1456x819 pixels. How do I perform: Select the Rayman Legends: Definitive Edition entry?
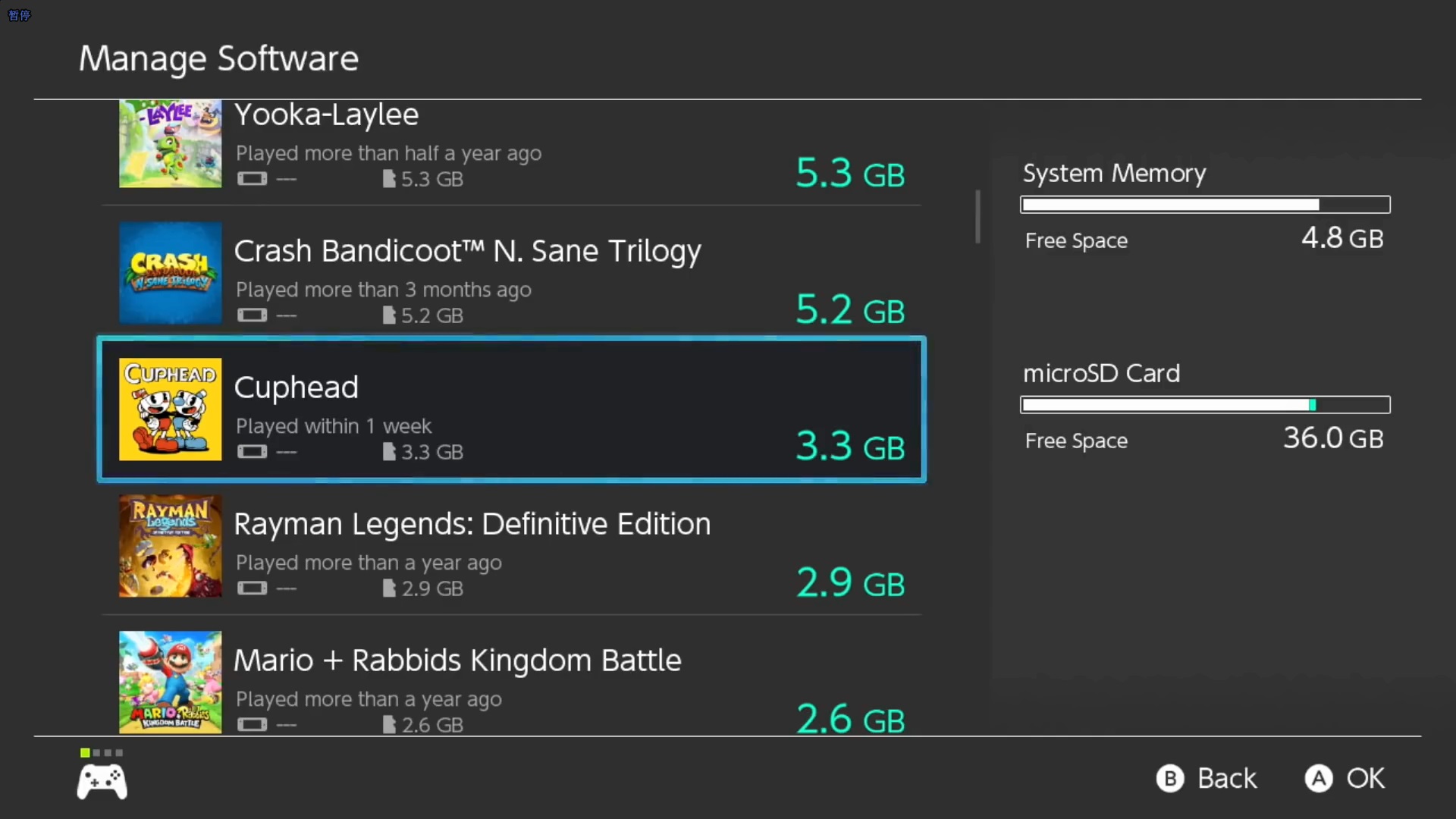(512, 546)
